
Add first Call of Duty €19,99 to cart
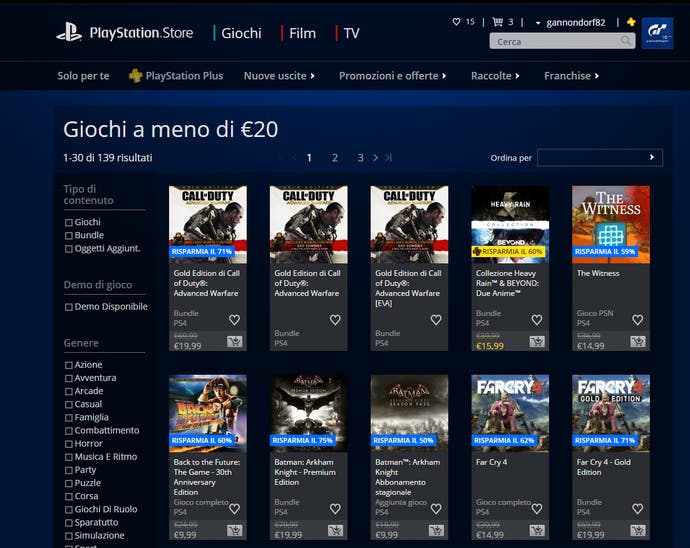(235, 342)
